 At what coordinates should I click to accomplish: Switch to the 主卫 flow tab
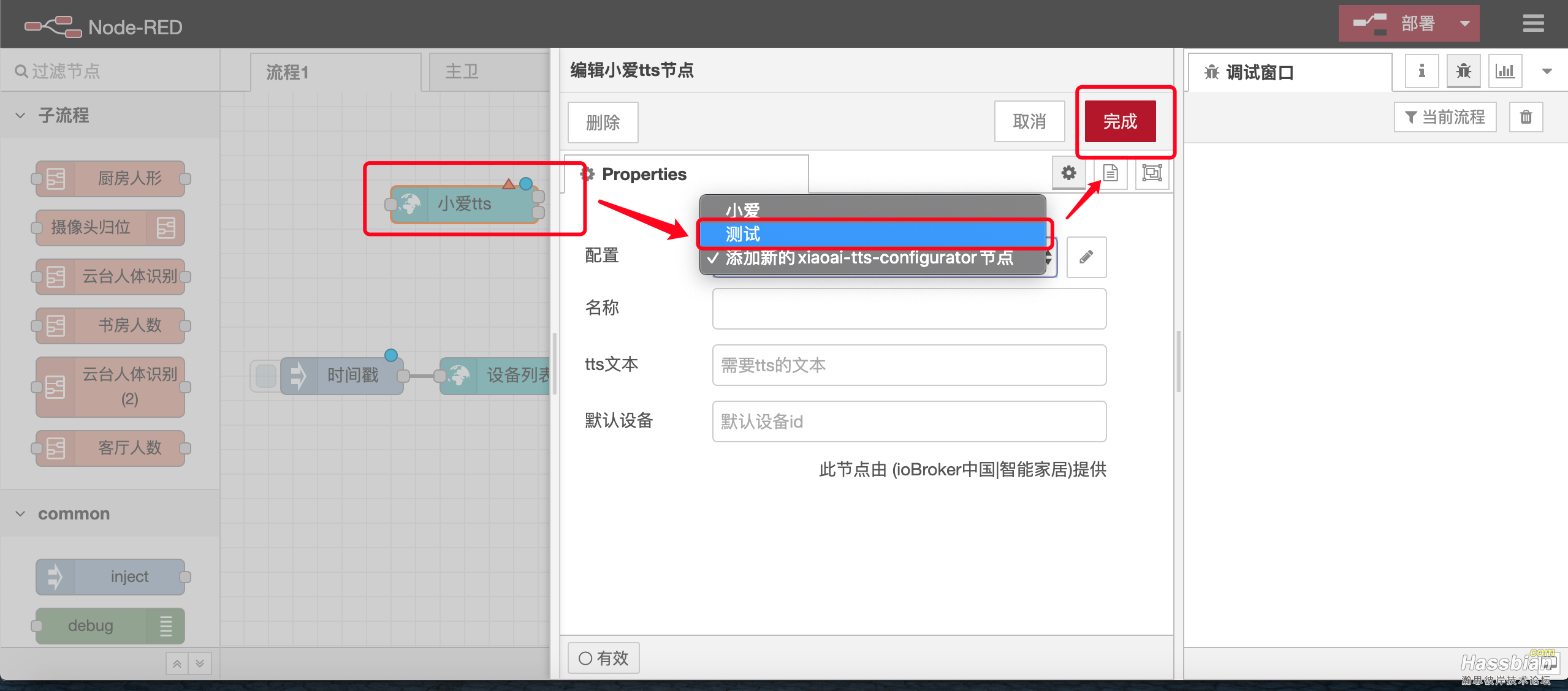coord(489,72)
